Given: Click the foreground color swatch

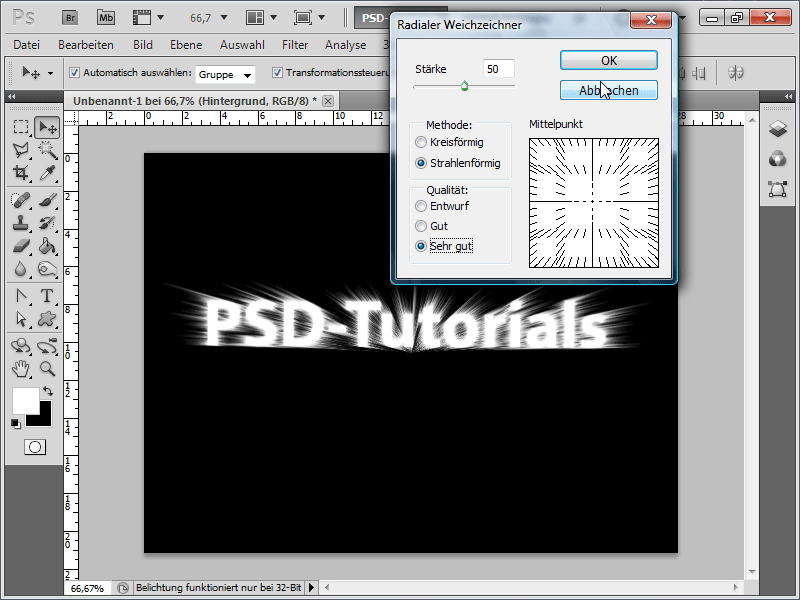Looking at the screenshot, I should click(x=24, y=400).
